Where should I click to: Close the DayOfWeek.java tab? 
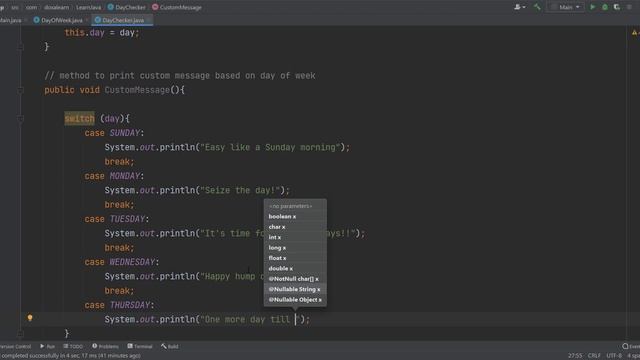pos(87,20)
